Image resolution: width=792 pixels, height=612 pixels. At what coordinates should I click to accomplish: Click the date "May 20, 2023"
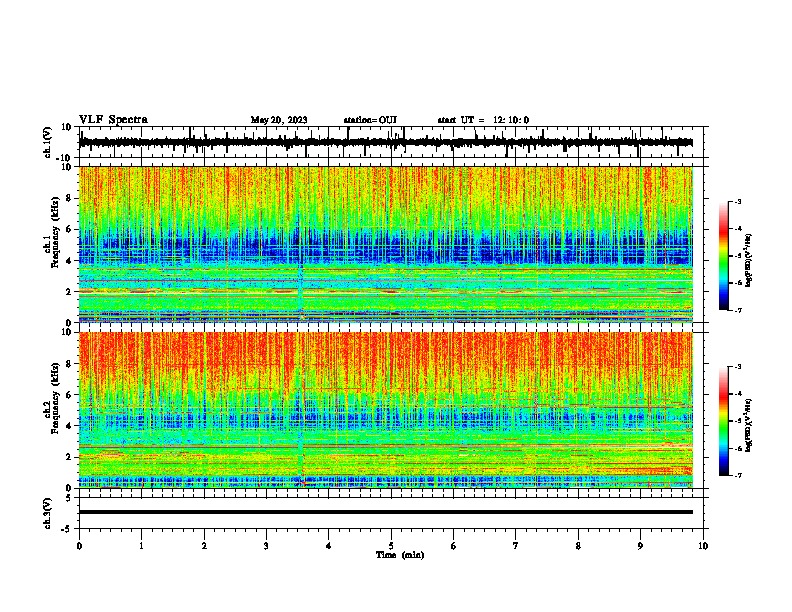click(x=279, y=120)
